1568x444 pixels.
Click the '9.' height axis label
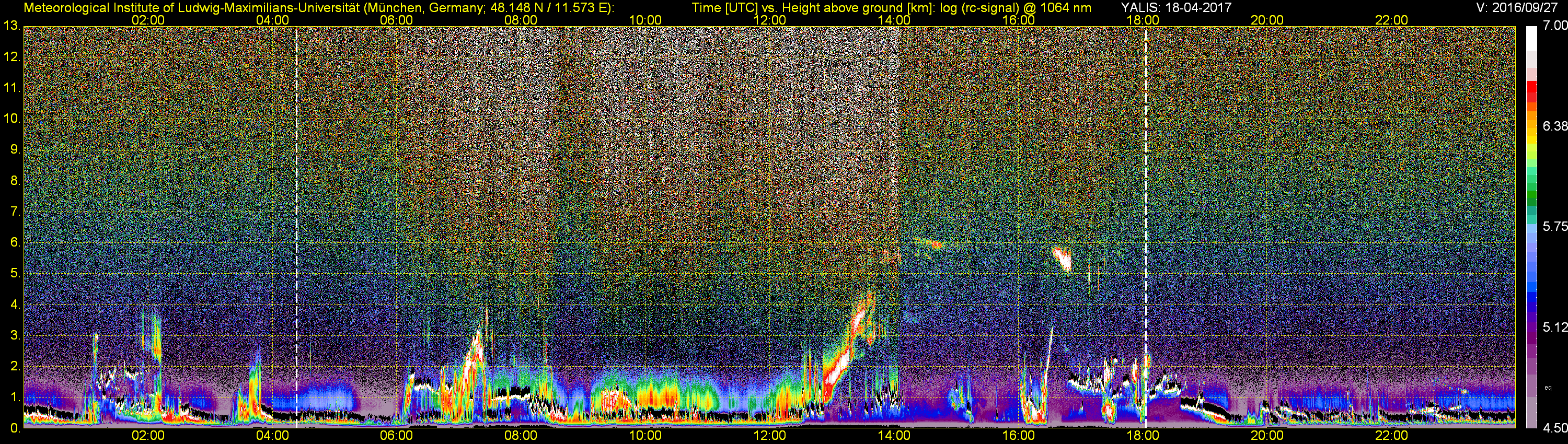pos(15,149)
